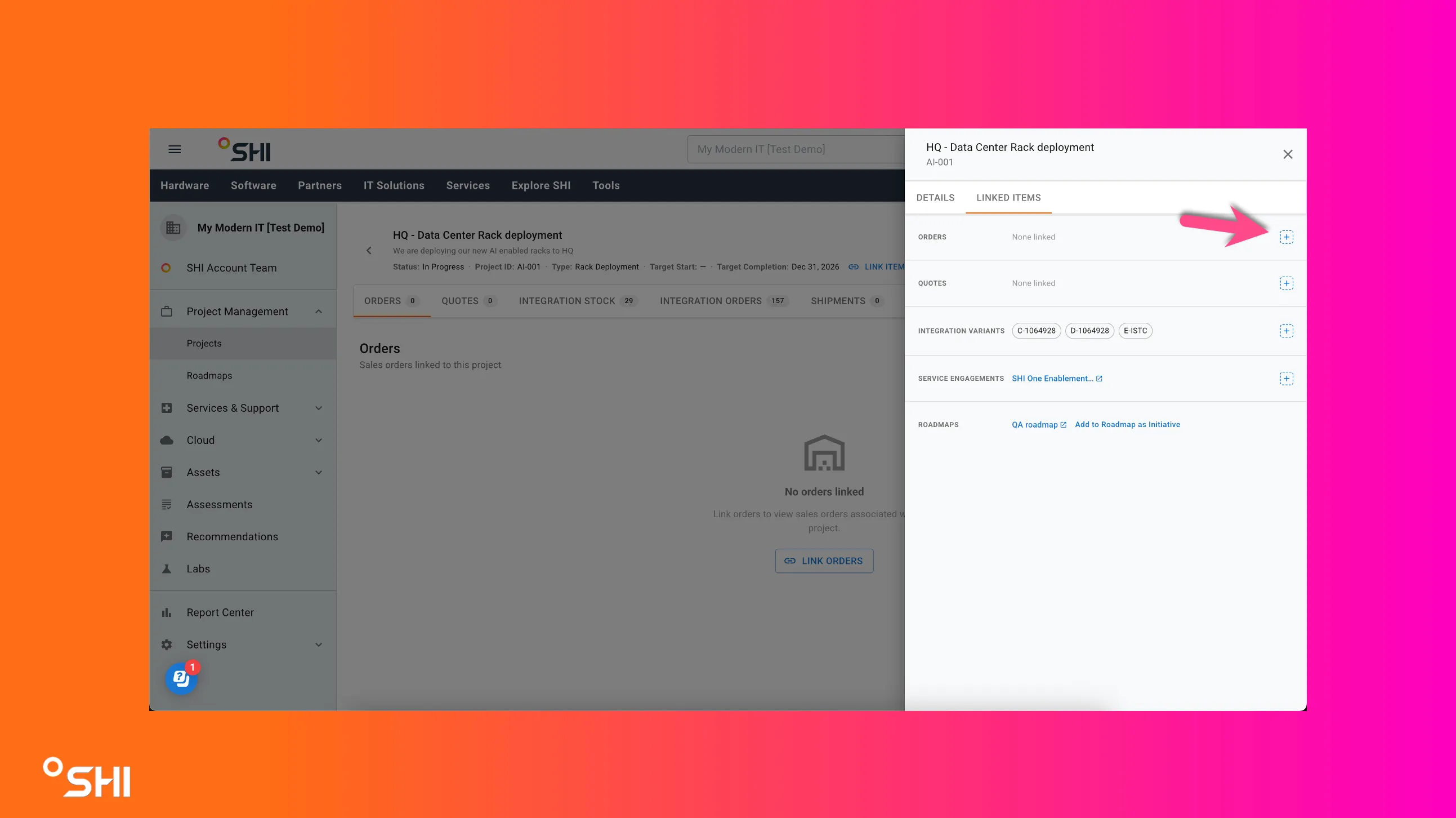
Task: Click the Report Center bar chart icon
Action: [167, 612]
